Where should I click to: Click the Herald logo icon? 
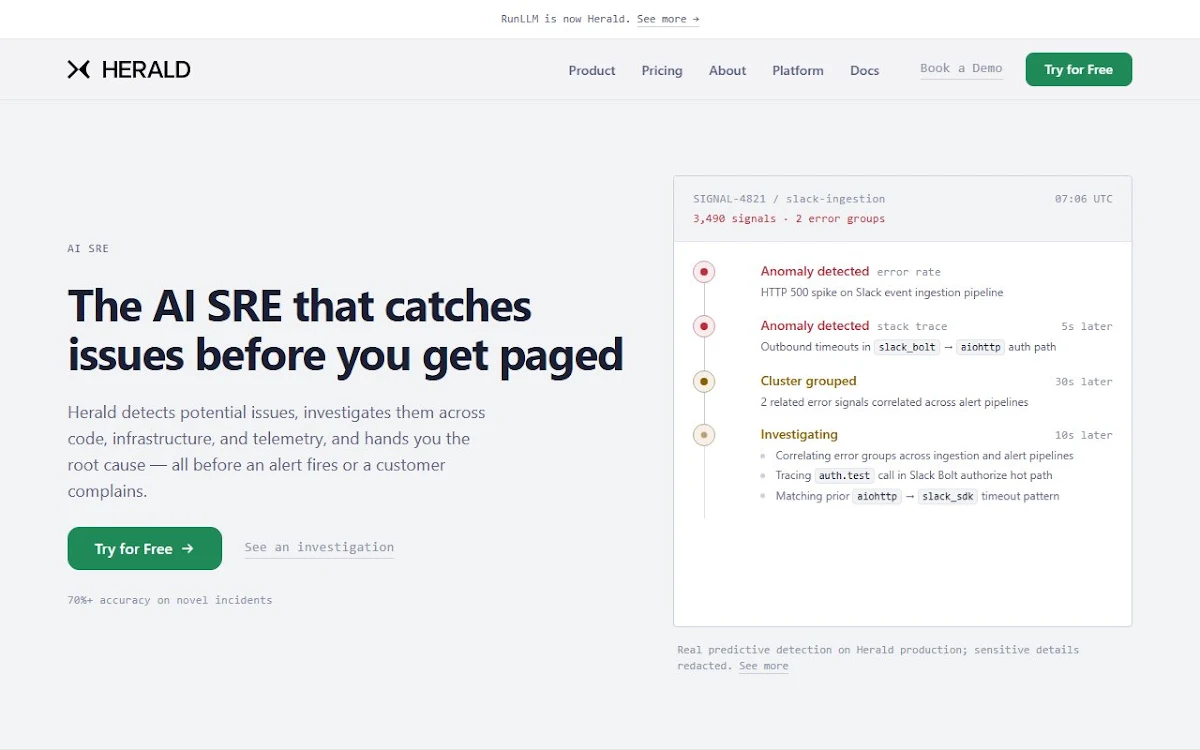point(79,69)
